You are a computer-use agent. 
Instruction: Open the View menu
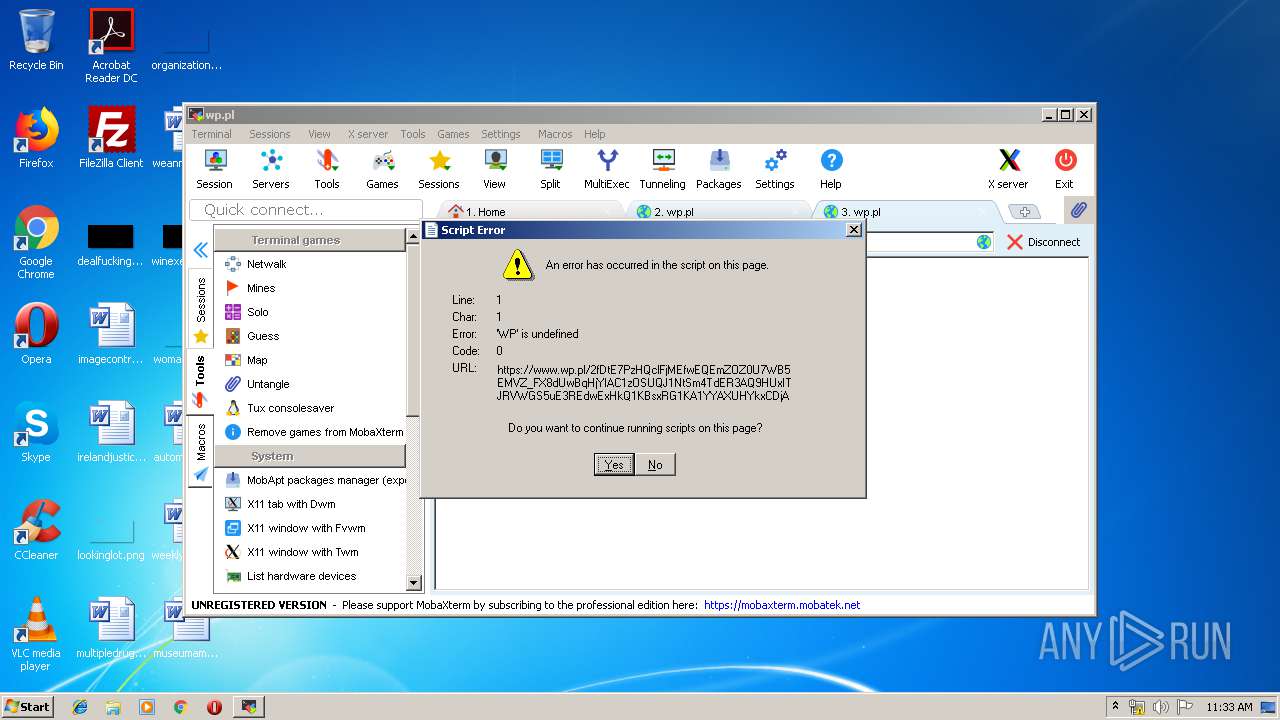(x=319, y=134)
